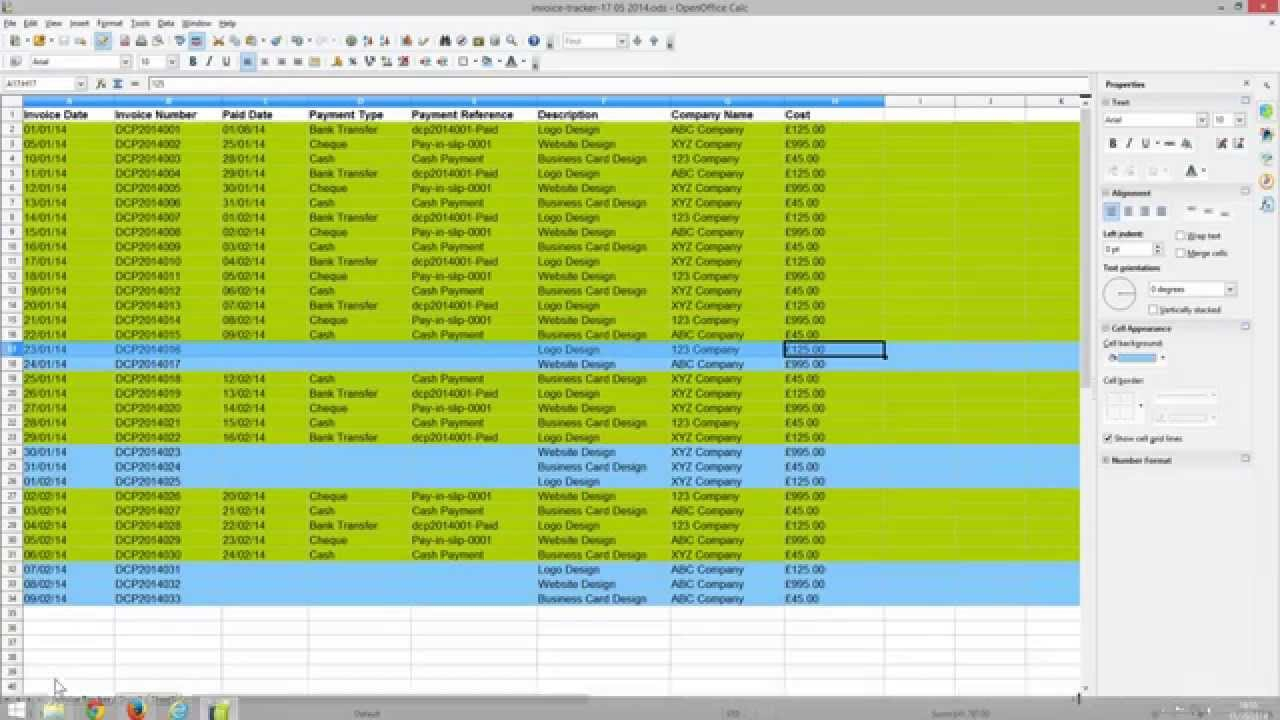
Task: Open the text orientation degrees dropdown
Action: click(x=1229, y=288)
